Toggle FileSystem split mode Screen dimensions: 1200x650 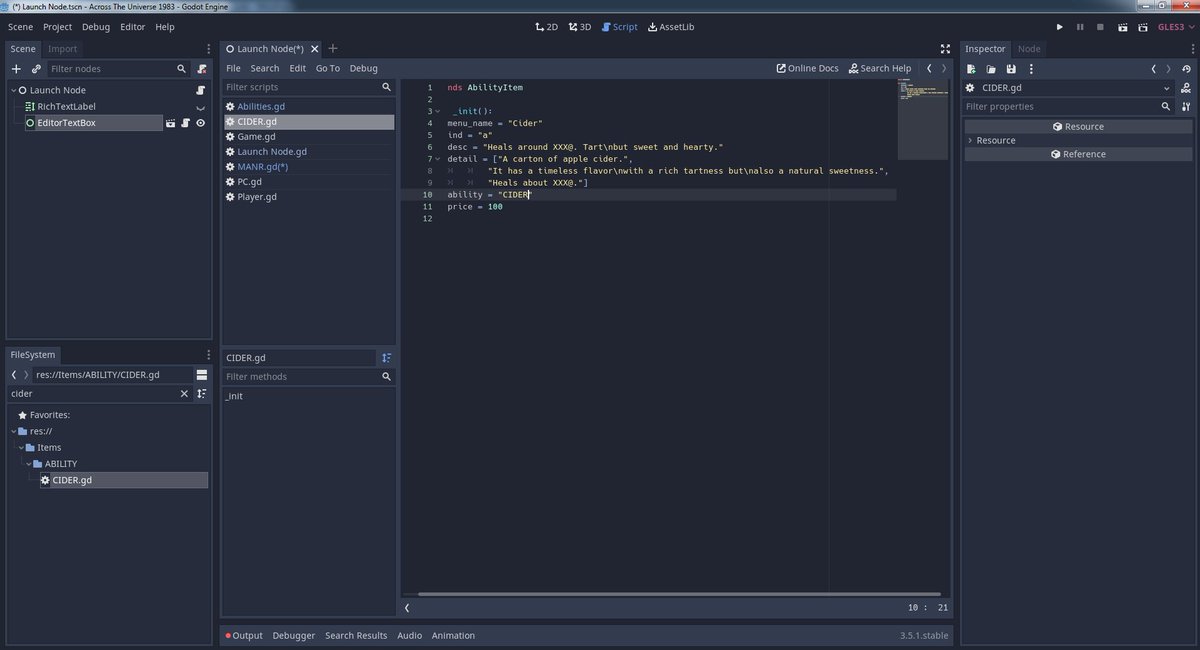point(202,374)
